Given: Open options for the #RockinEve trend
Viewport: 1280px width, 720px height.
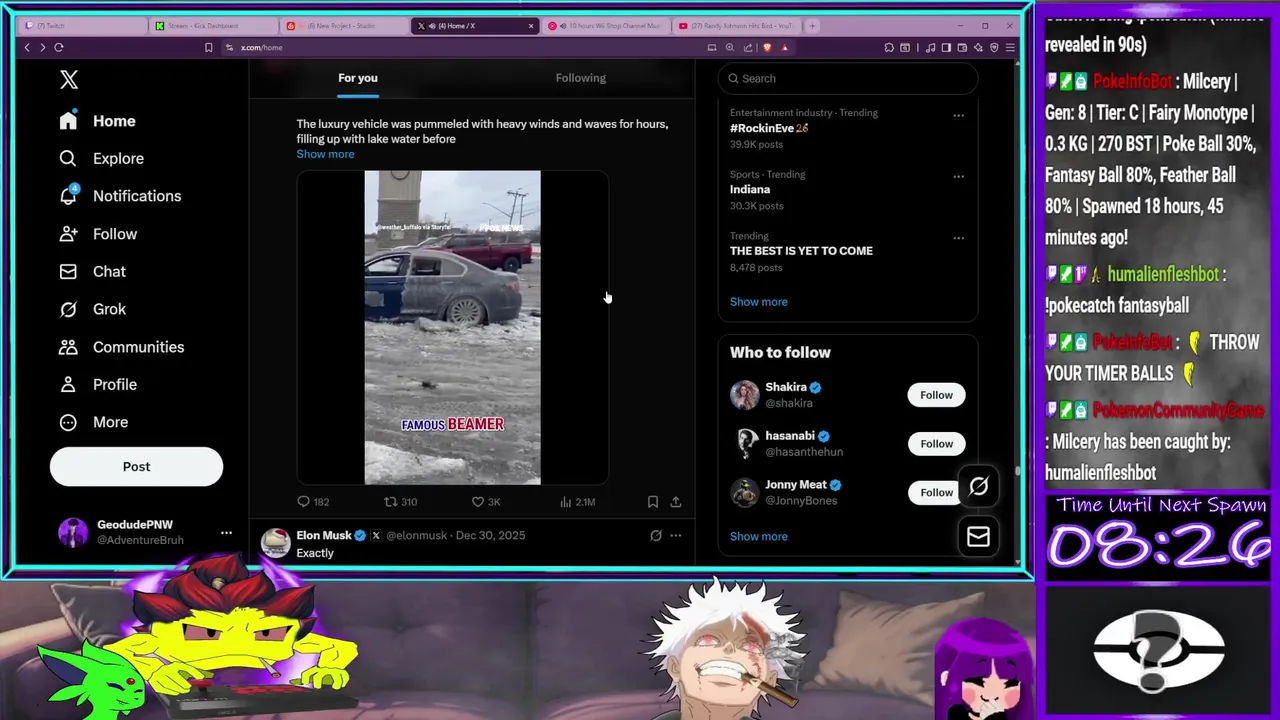Looking at the screenshot, I should [958, 116].
